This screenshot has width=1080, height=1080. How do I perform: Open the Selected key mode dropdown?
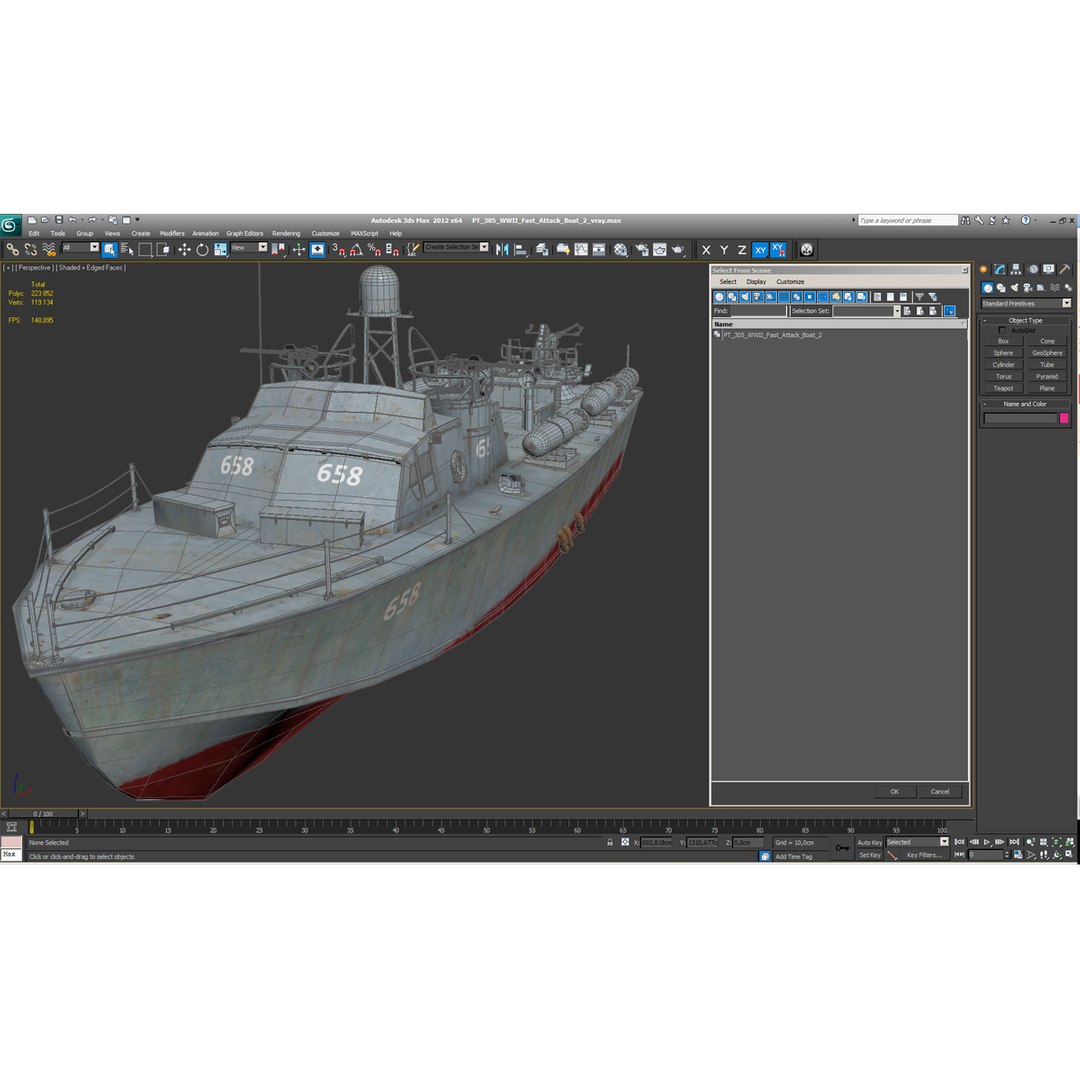coord(917,842)
